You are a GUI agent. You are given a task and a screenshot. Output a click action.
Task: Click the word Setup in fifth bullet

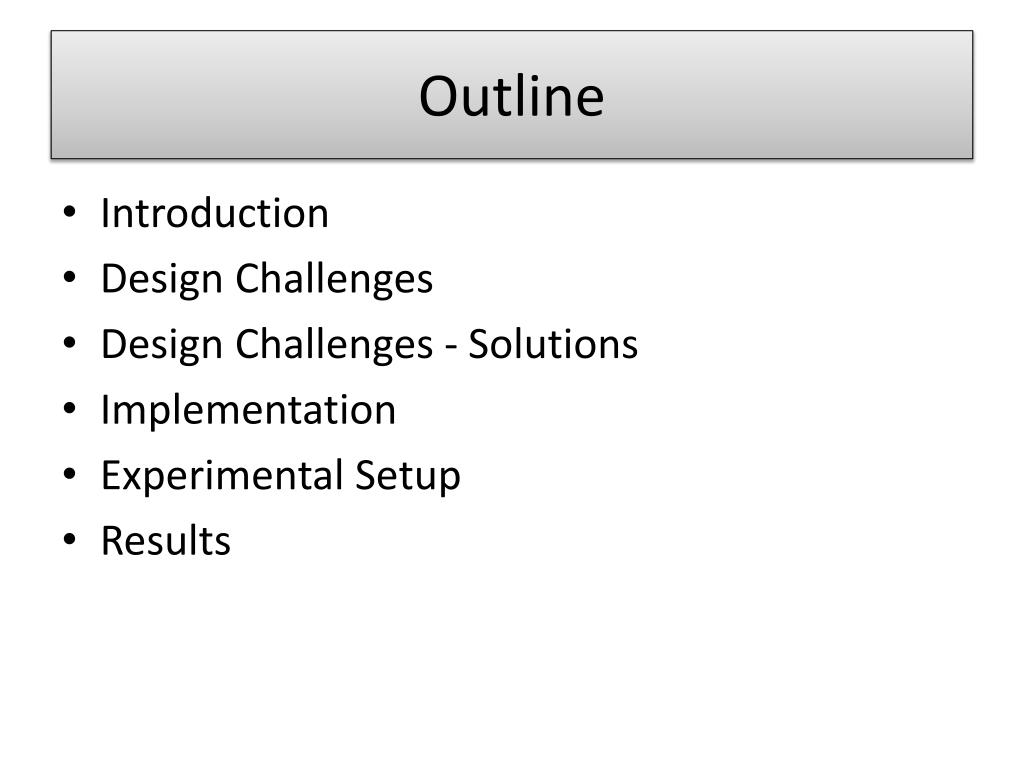click(408, 476)
